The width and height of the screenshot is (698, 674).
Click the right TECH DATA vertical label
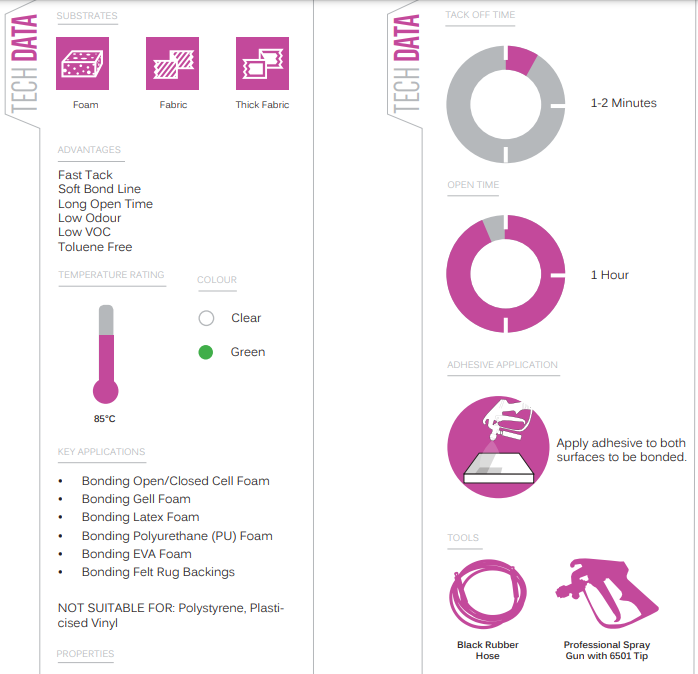[406, 64]
